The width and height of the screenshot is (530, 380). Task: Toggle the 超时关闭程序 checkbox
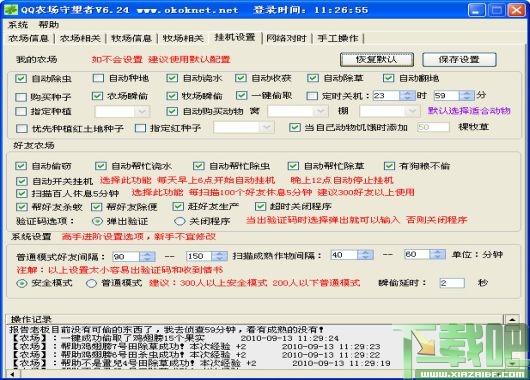pyautogui.click(x=260, y=207)
